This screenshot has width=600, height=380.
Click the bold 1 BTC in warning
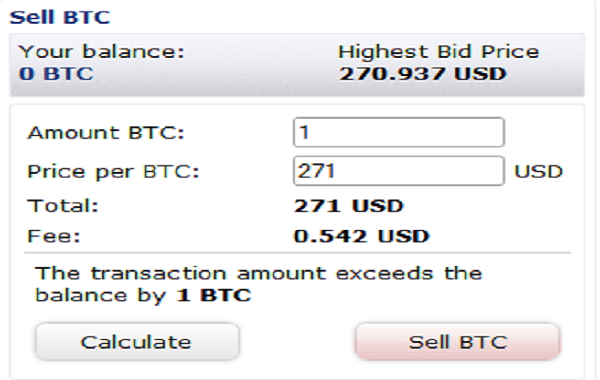pos(214,295)
